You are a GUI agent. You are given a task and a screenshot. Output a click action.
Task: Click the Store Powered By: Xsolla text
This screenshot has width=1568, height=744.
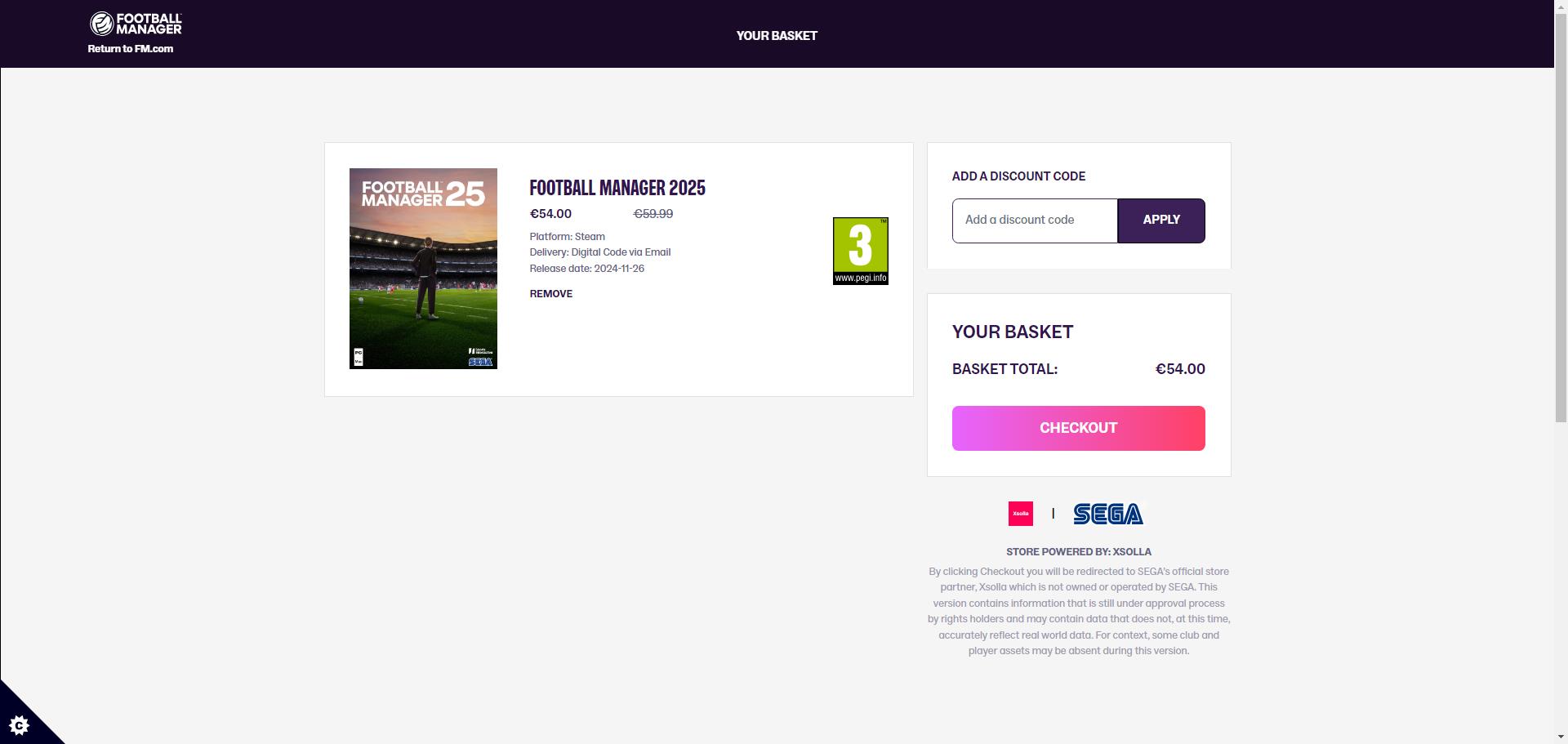(x=1078, y=552)
